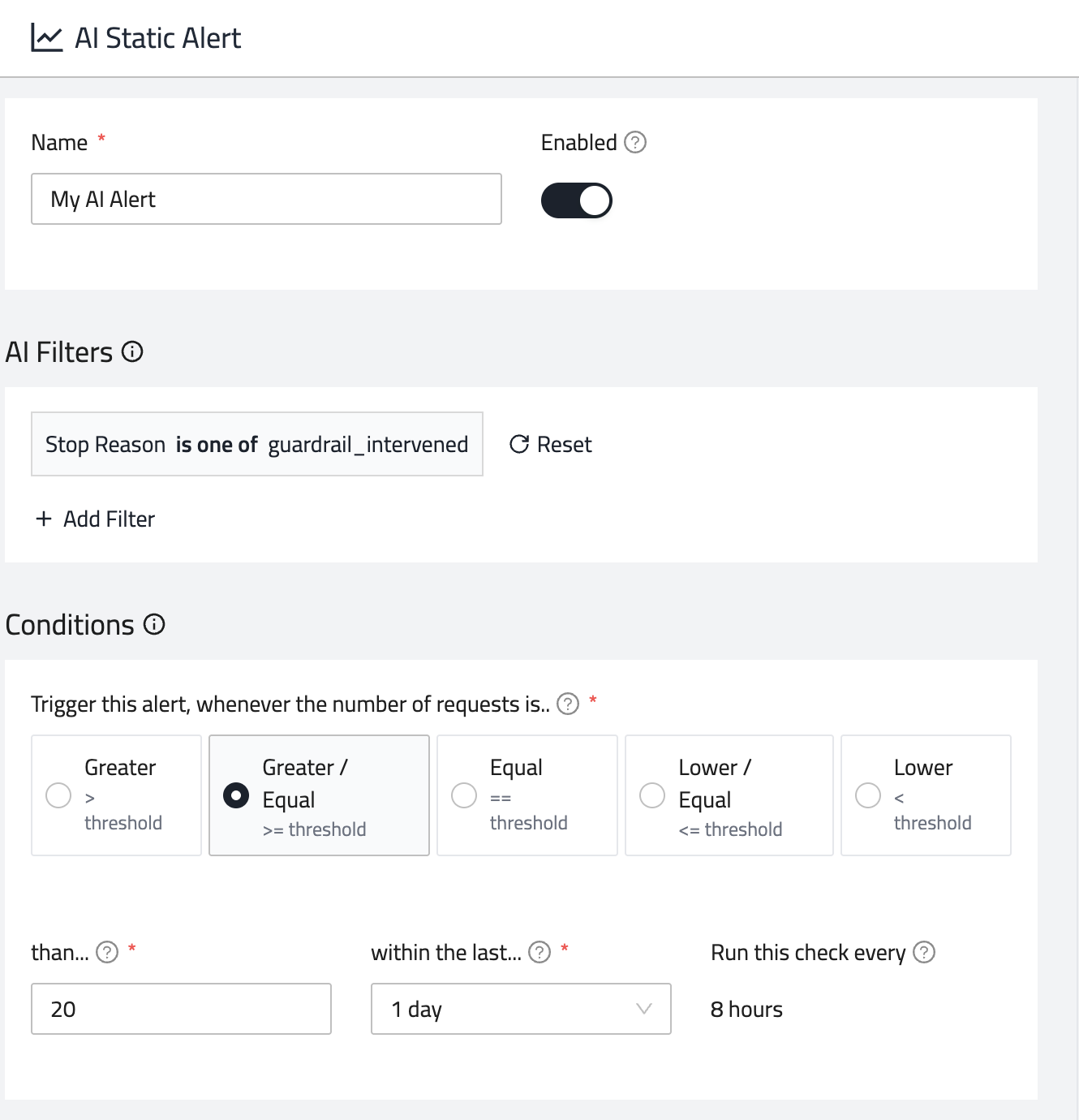The image size is (1079, 1120).
Task: Select the Lower < threshold radio option
Action: [x=868, y=795]
